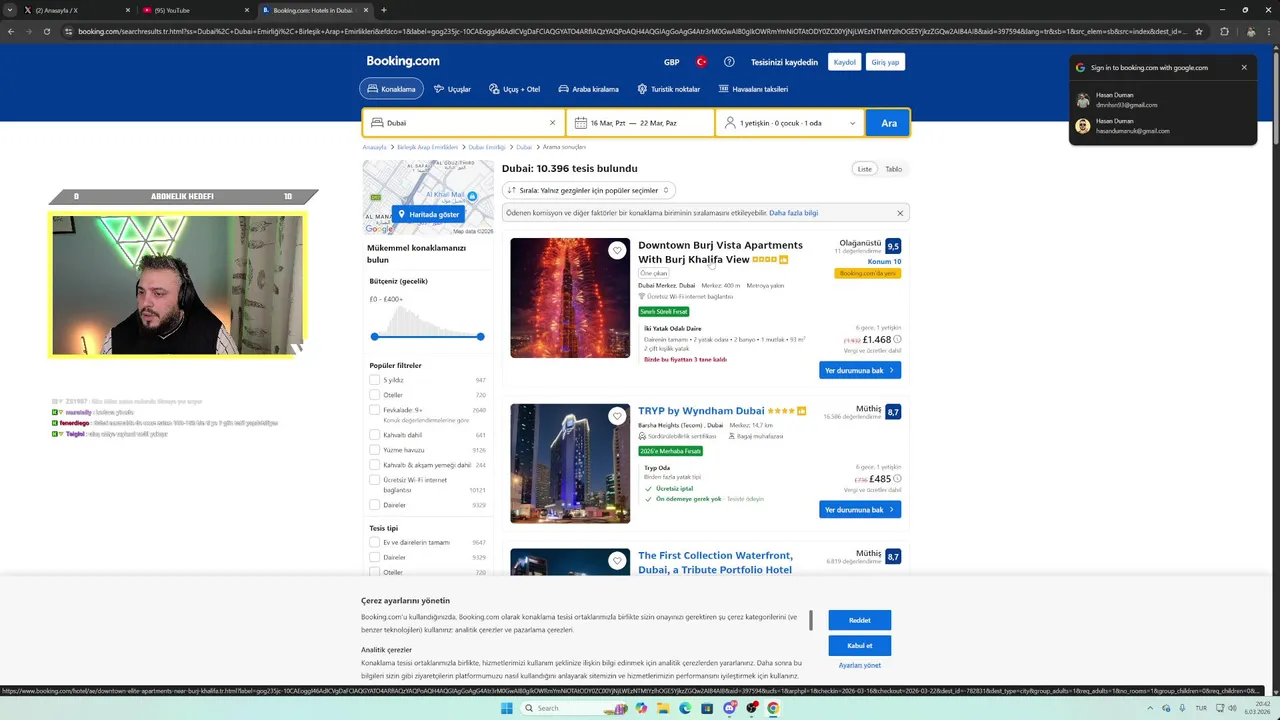This screenshot has height=720, width=1280.
Task: Close the Google sign-in popup
Action: (1244, 68)
